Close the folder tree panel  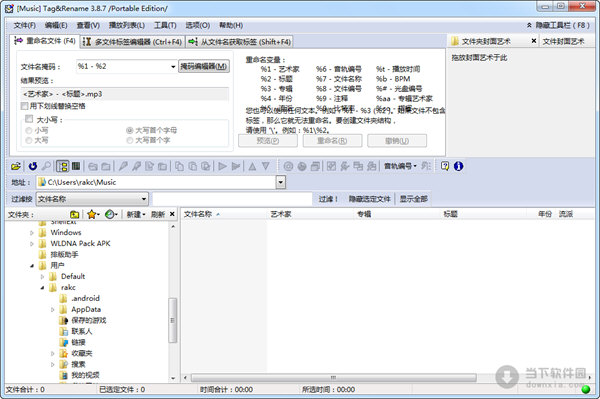[x=172, y=214]
